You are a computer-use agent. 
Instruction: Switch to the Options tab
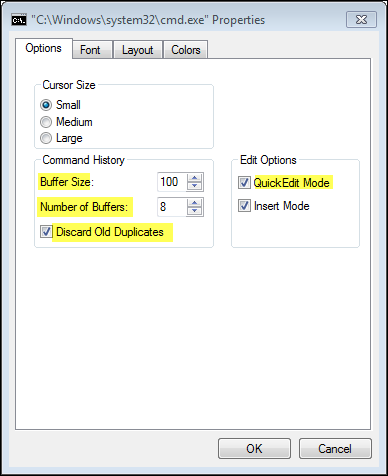click(x=44, y=48)
